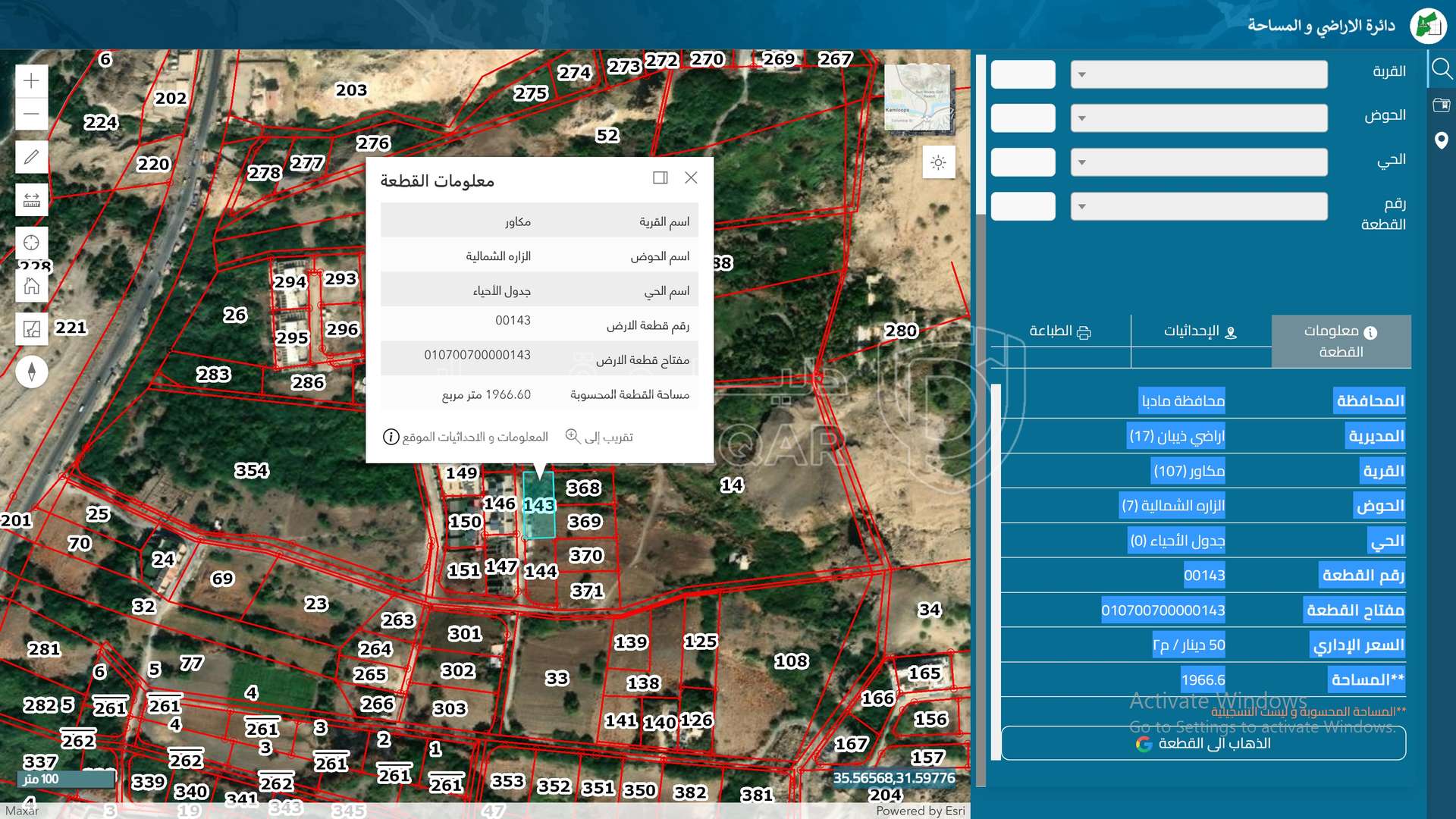Screen dimensions: 1456x819
Task: Click الذهاب إلى القطعة Google button
Action: pyautogui.click(x=1203, y=743)
